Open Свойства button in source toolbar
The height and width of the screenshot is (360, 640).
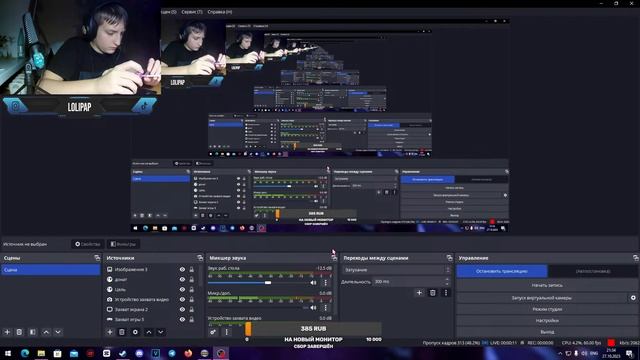click(x=88, y=244)
